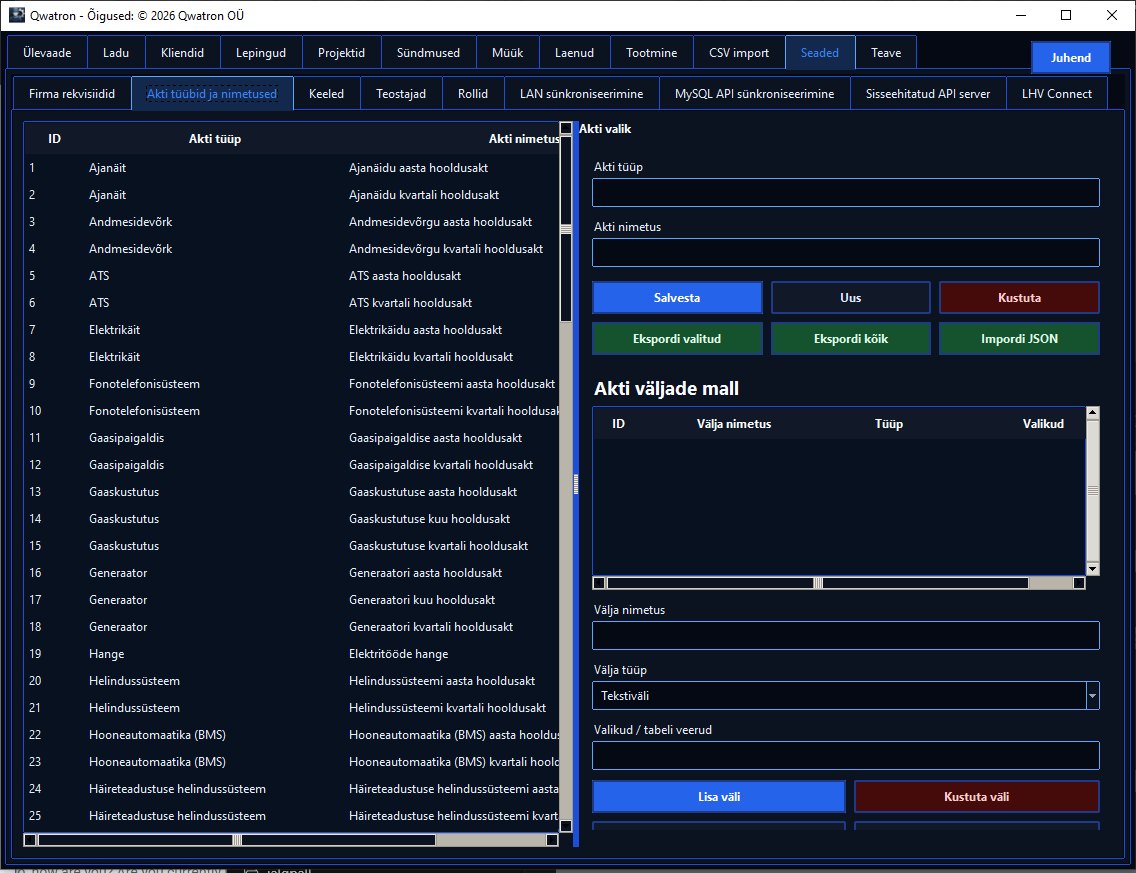
Task: Open the LHV Connect tab
Action: click(1056, 93)
